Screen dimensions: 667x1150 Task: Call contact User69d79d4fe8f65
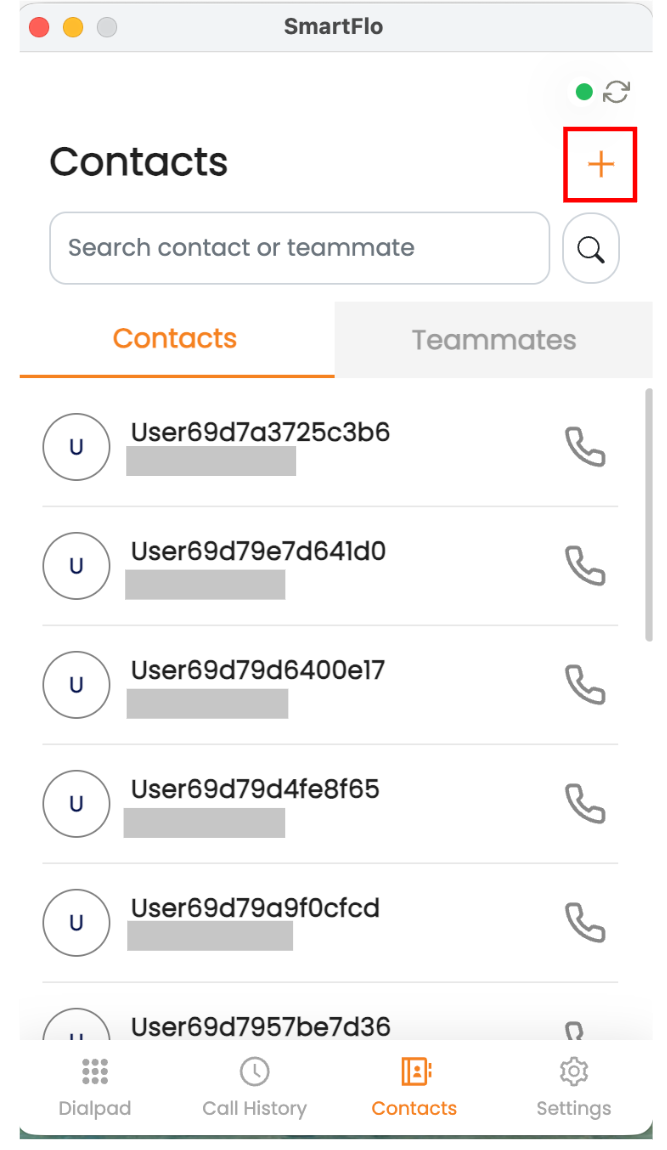585,804
